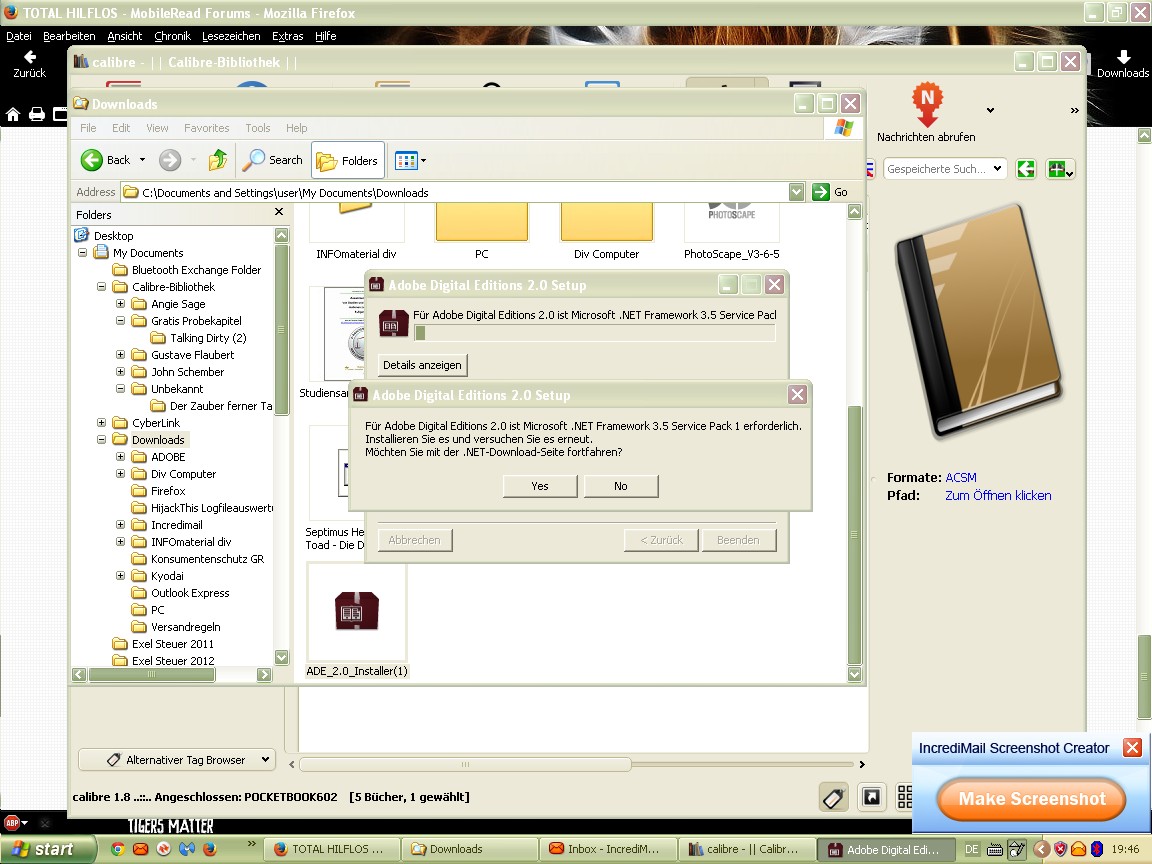Open the File menu in Downloads window
This screenshot has height=864, width=1152.
88,128
